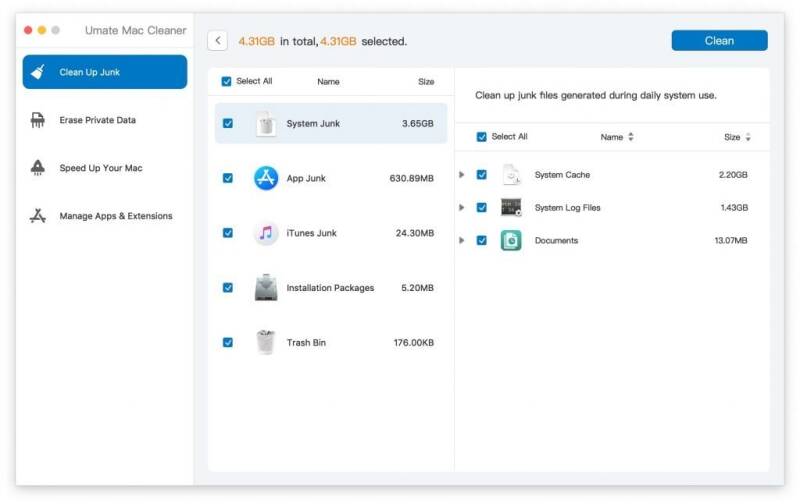
Task: Uncheck the Documents checkbox
Action: 482,240
